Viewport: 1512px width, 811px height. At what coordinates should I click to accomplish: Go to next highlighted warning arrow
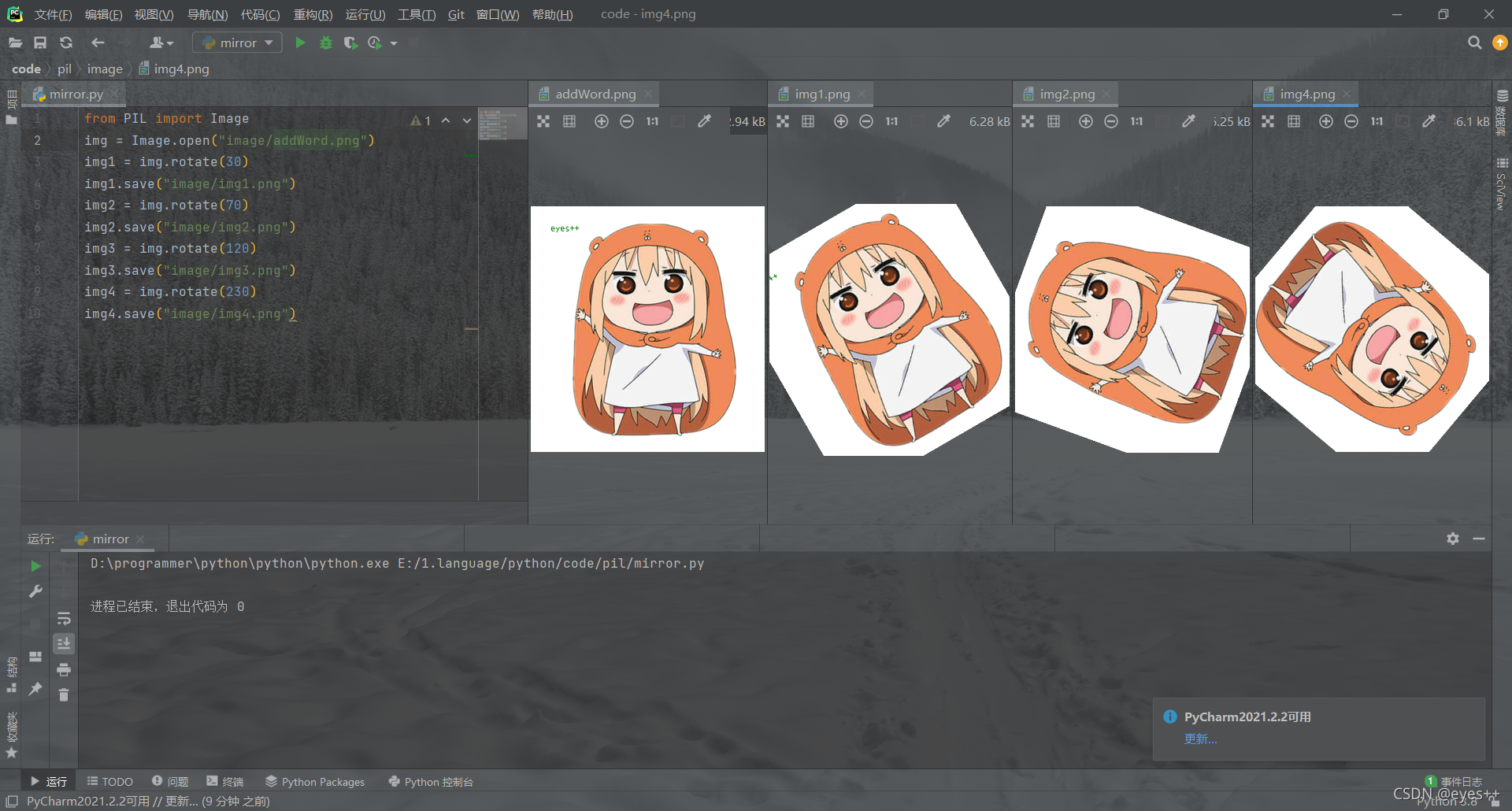[467, 120]
